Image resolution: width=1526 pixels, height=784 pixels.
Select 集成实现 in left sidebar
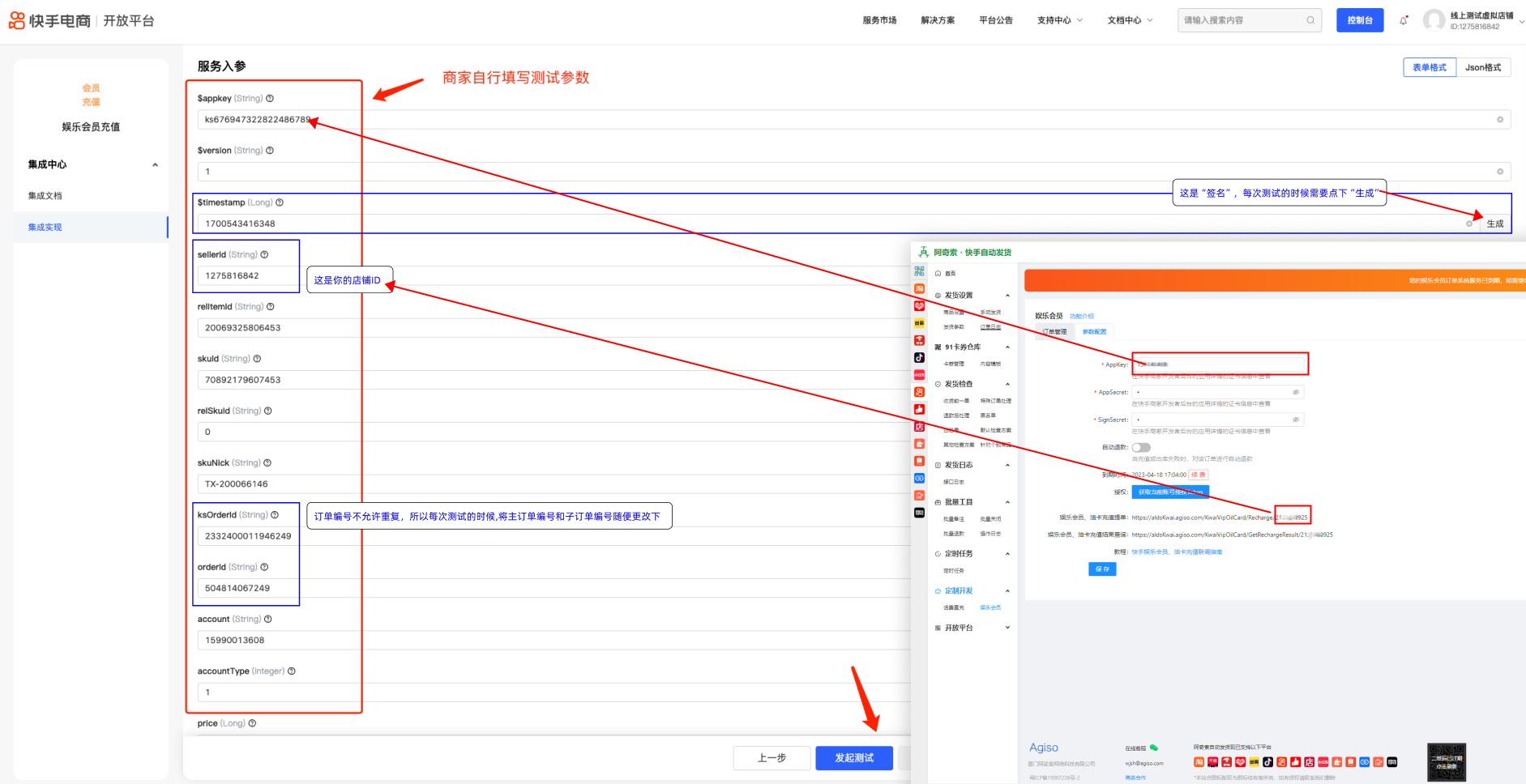click(x=91, y=228)
